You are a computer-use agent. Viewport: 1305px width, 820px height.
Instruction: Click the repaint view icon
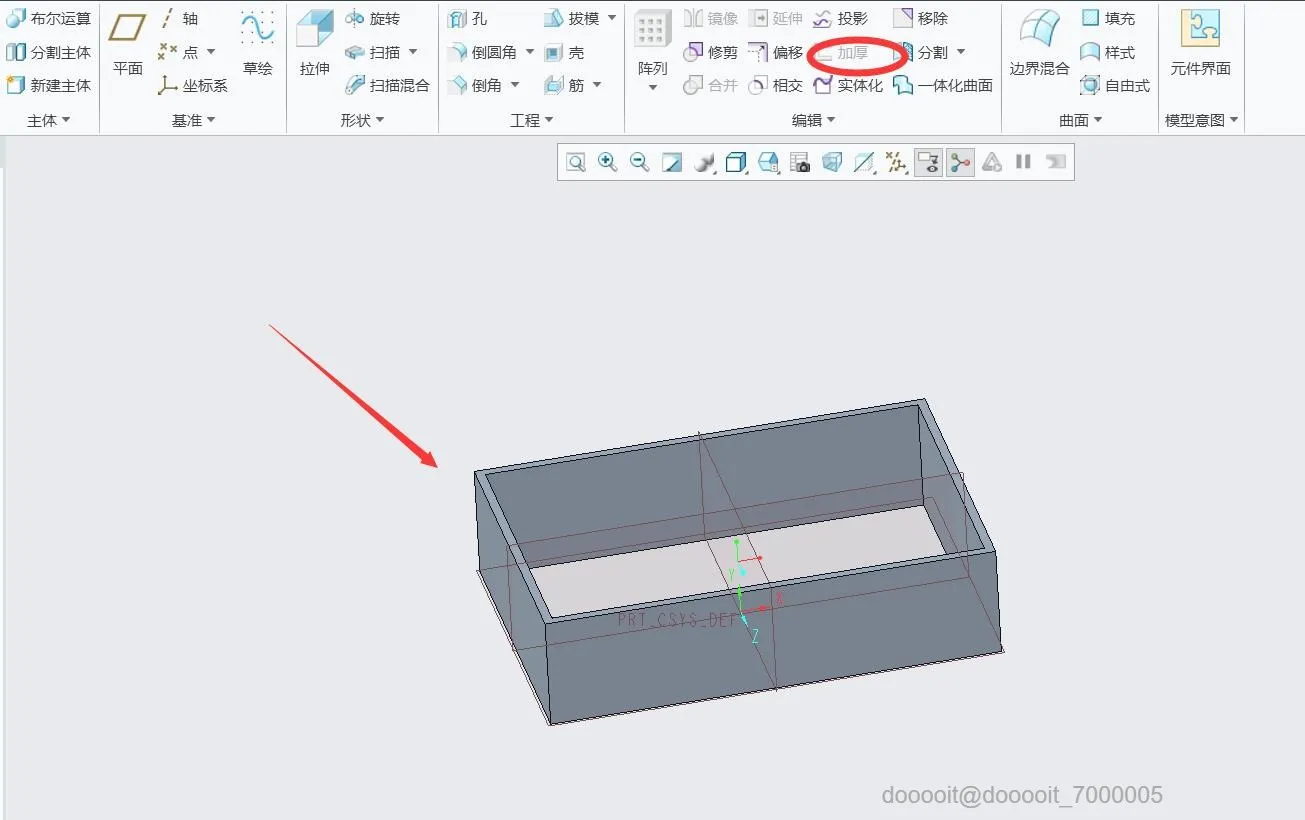click(x=672, y=162)
